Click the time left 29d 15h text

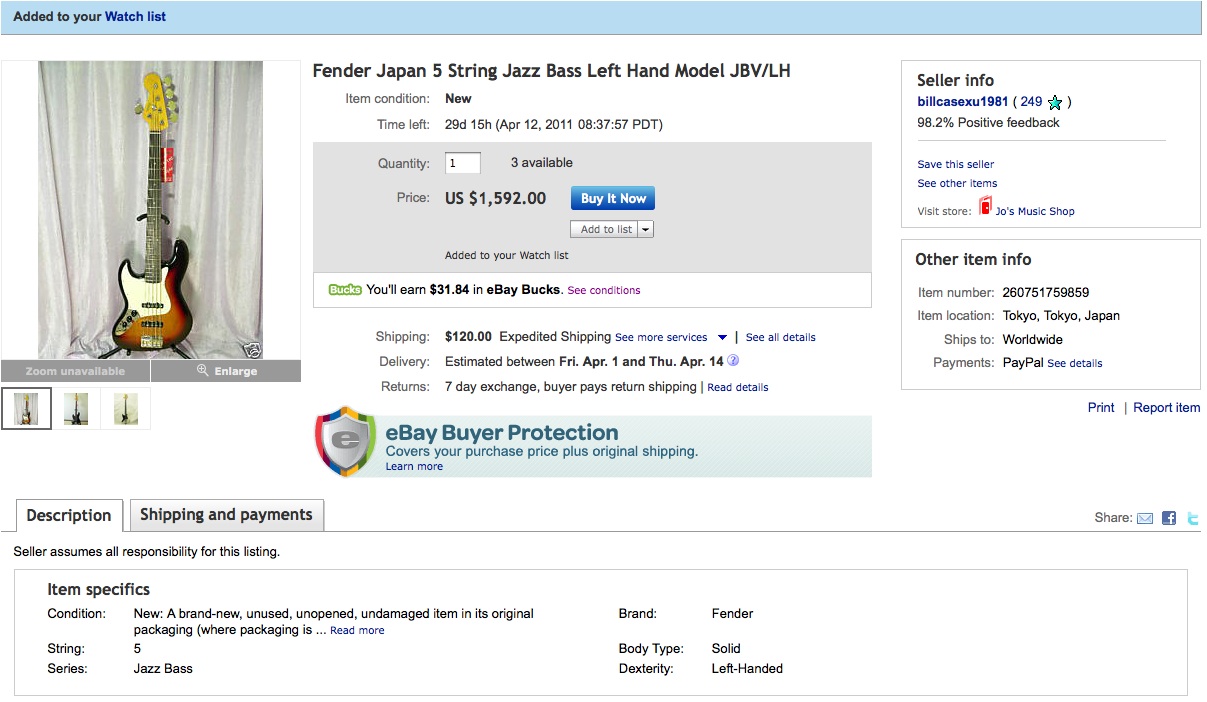tap(554, 125)
